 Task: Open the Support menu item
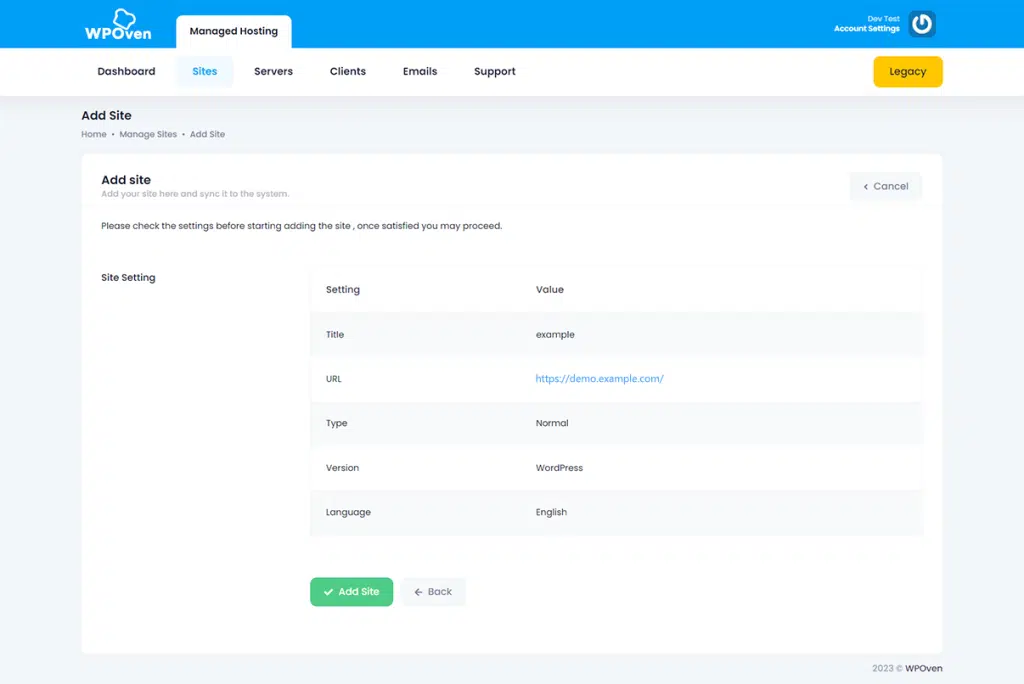coord(494,71)
